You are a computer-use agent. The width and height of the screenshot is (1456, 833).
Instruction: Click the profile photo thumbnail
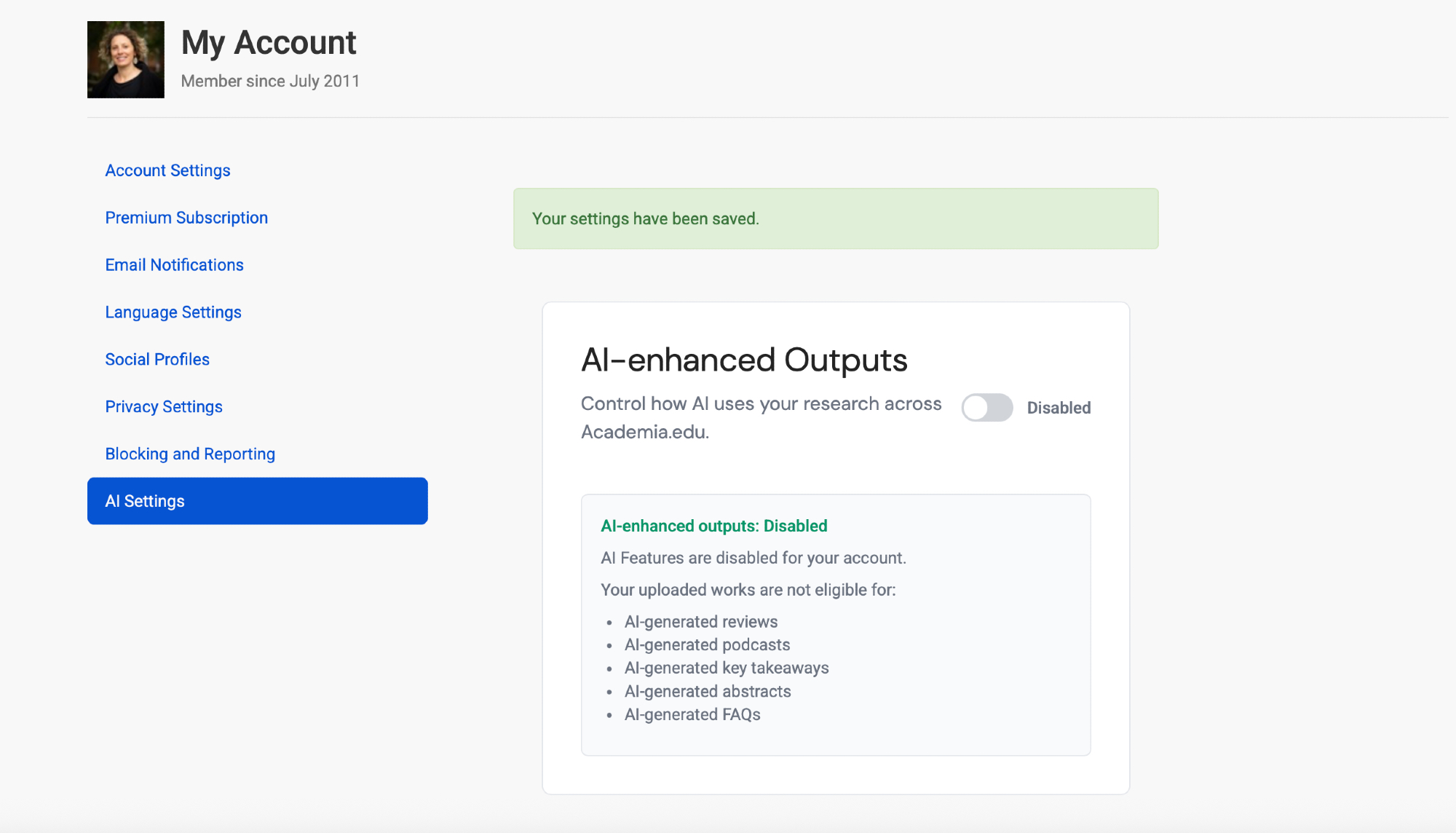[125, 60]
